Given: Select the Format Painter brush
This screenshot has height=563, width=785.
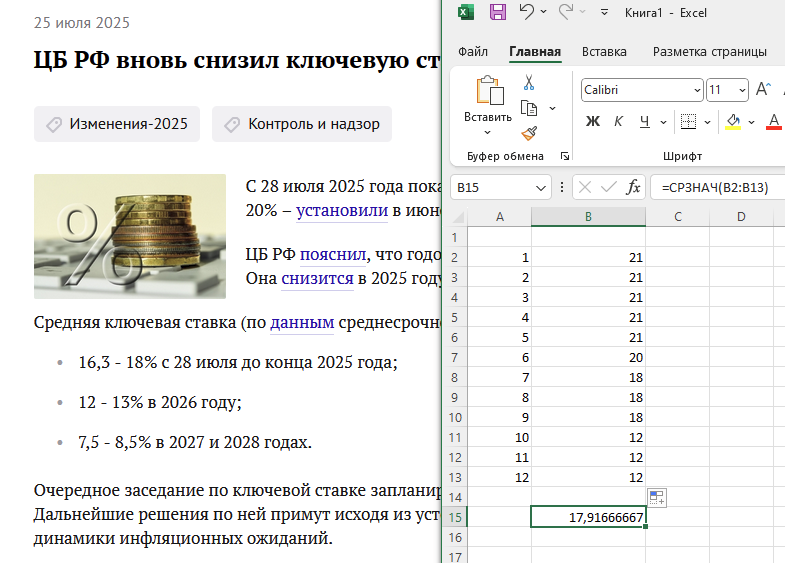Looking at the screenshot, I should (529, 133).
